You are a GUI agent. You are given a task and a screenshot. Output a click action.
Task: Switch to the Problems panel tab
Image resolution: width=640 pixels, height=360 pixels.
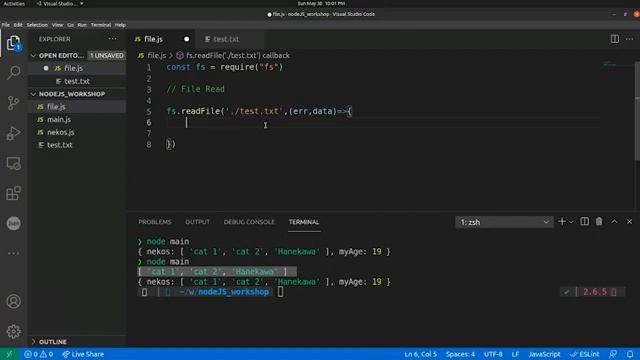pyautogui.click(x=155, y=222)
